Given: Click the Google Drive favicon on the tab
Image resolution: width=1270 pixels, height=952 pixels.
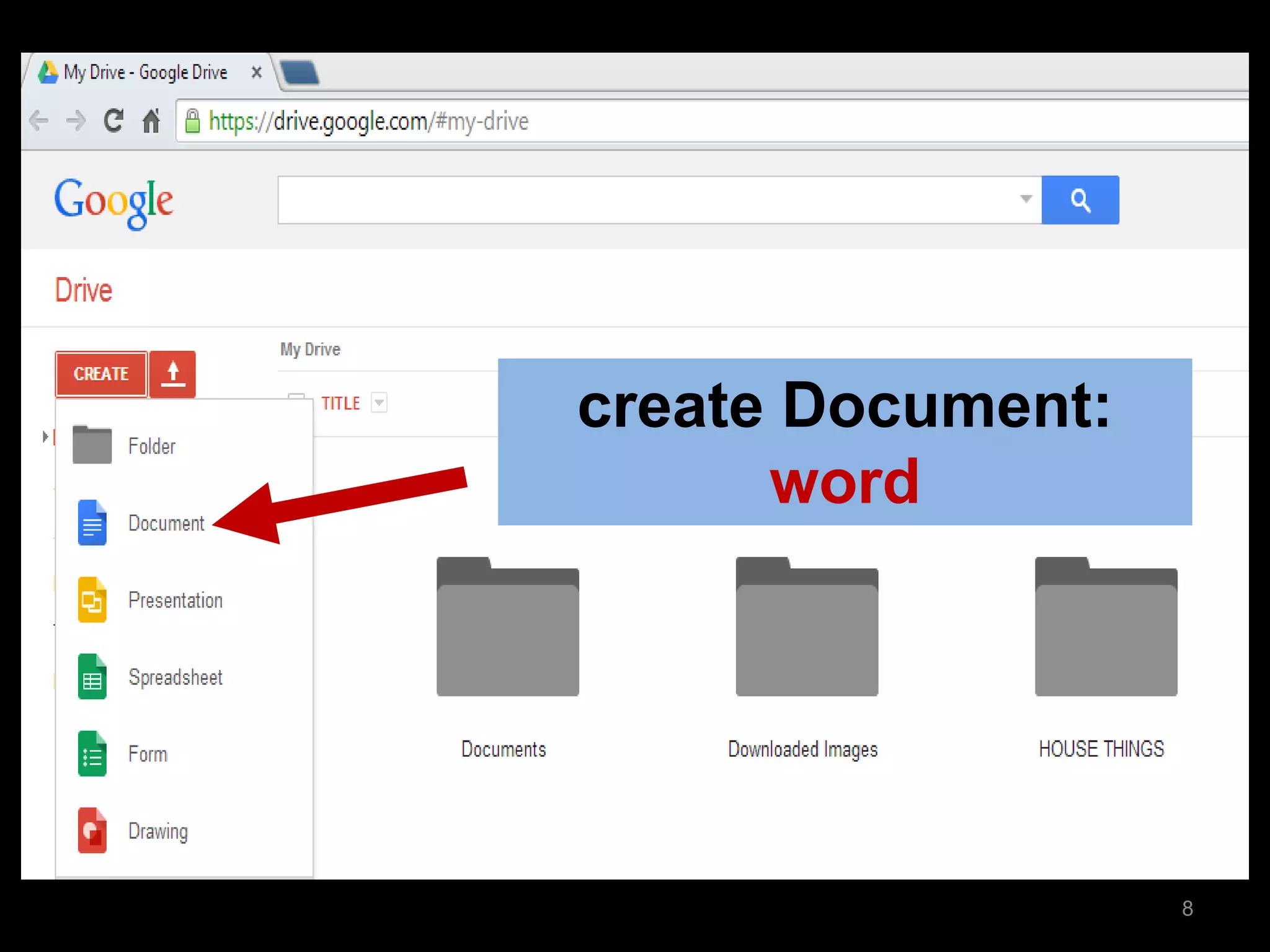Looking at the screenshot, I should click(x=48, y=73).
